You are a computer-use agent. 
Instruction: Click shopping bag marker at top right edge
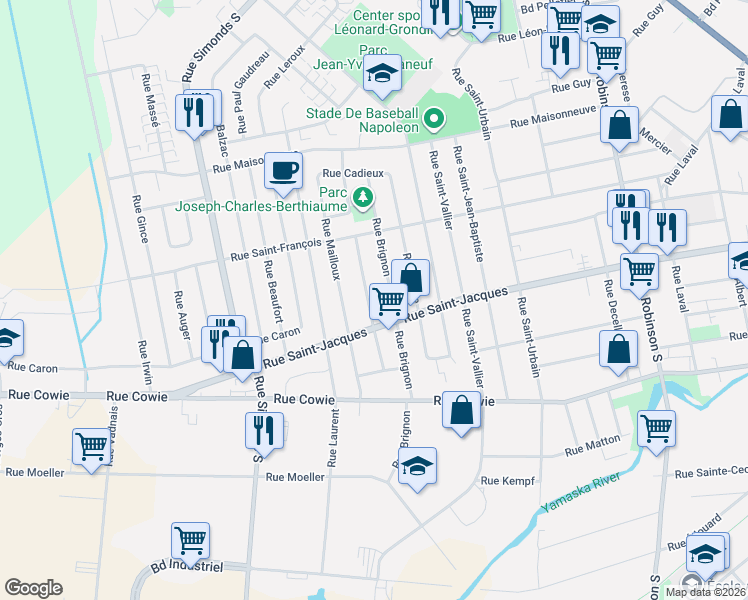coord(730,115)
